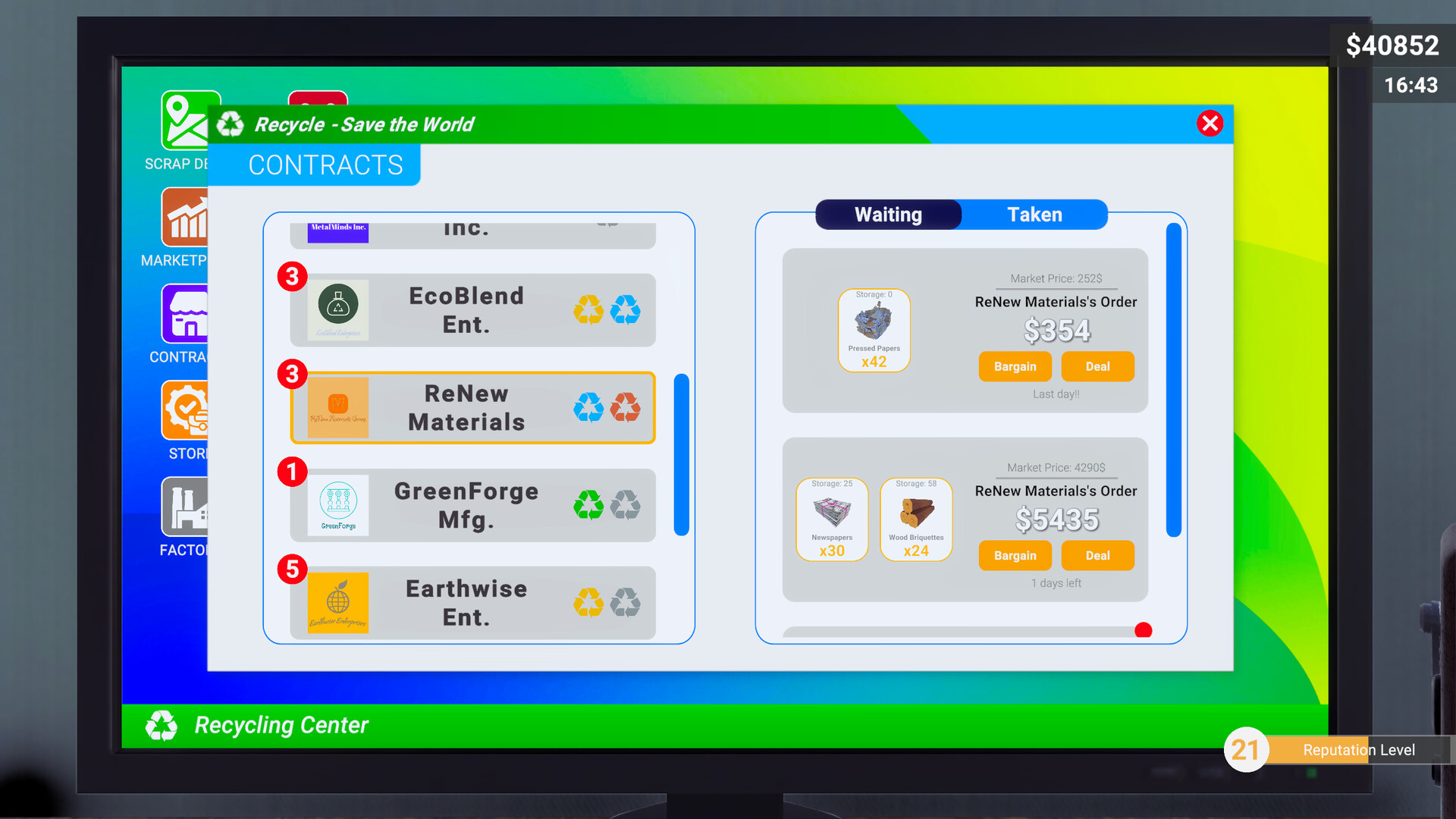
Task: Click the Scrap Dealer panel icon
Action: click(189, 120)
